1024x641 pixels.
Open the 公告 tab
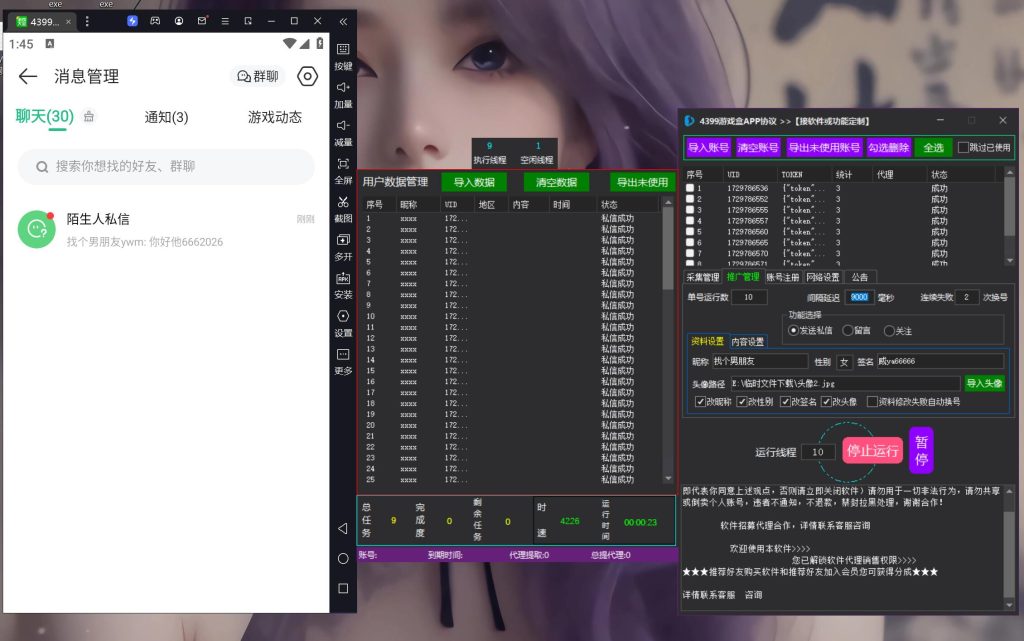pyautogui.click(x=859, y=277)
